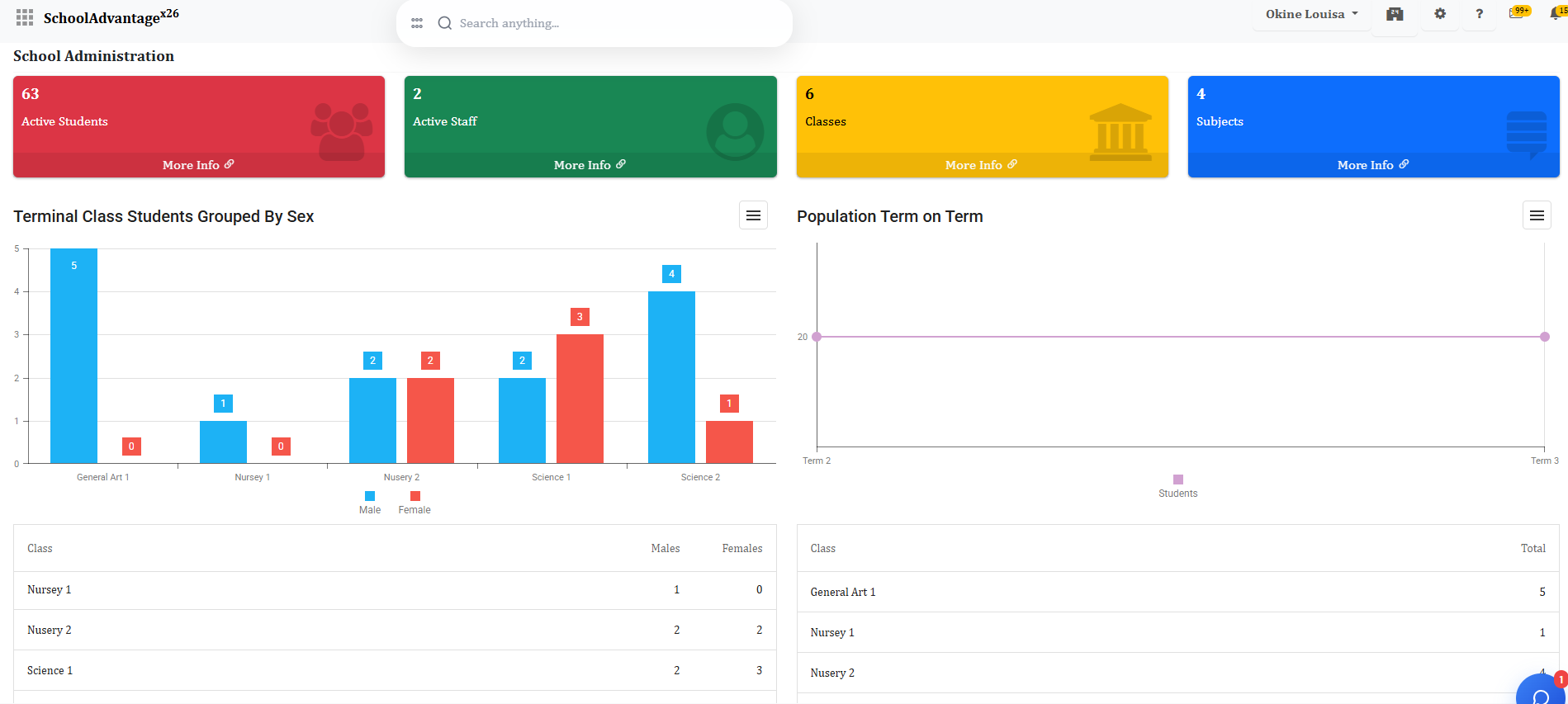
Task: Toggle the Male legend series
Action: (x=370, y=503)
